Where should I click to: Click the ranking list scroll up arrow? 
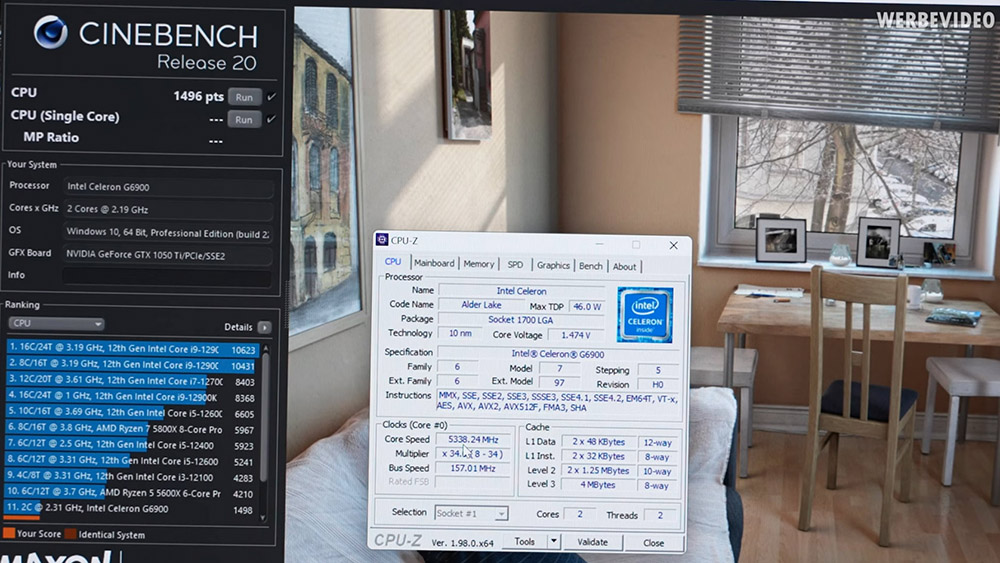[265, 348]
